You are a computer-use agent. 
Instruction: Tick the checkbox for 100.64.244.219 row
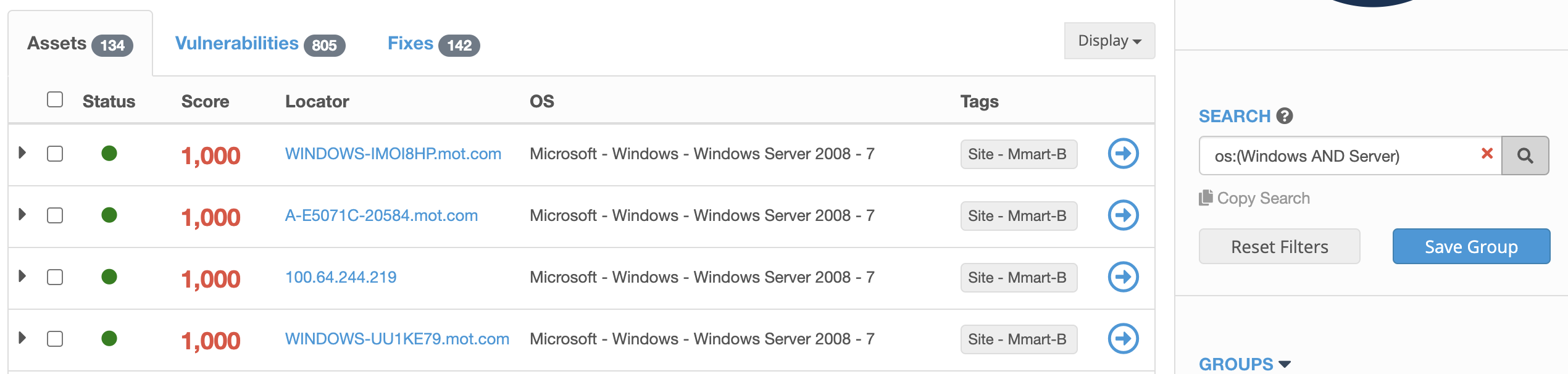(55, 277)
